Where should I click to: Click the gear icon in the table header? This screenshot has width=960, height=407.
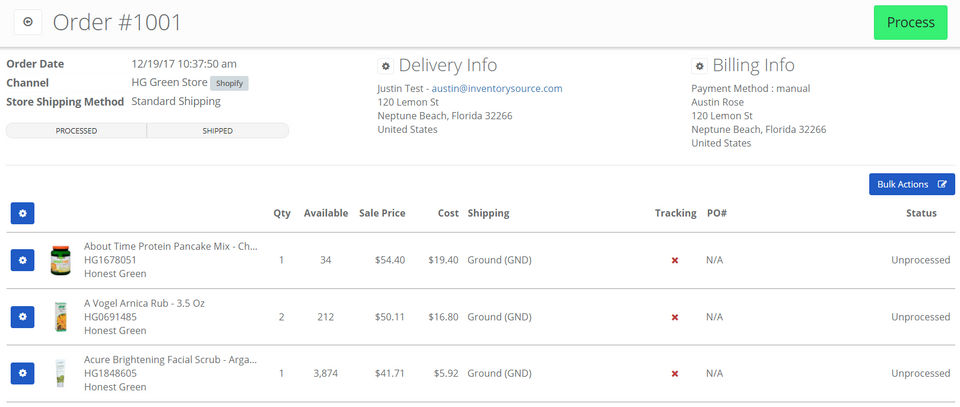[23, 213]
